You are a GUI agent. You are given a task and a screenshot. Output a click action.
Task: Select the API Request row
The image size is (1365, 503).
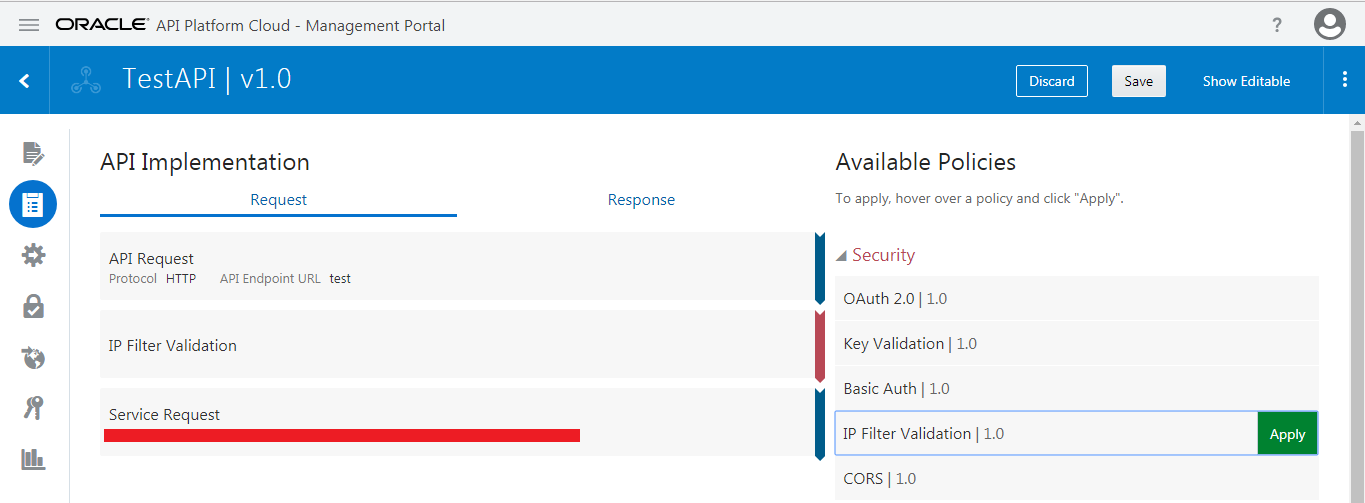458,267
